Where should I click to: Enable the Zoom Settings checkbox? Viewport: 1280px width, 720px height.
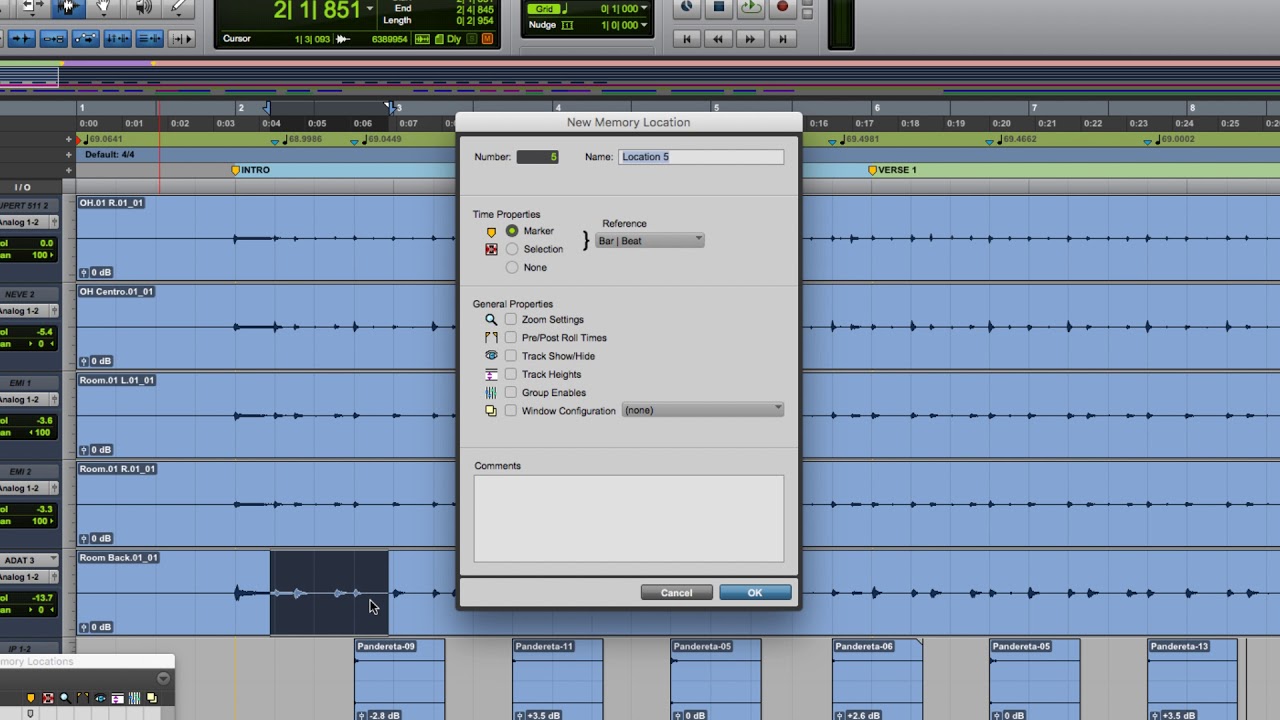[x=511, y=320]
